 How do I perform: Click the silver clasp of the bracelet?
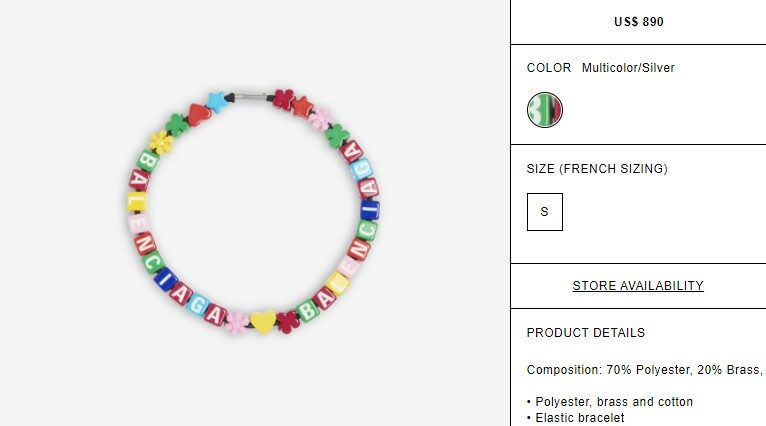(251, 97)
